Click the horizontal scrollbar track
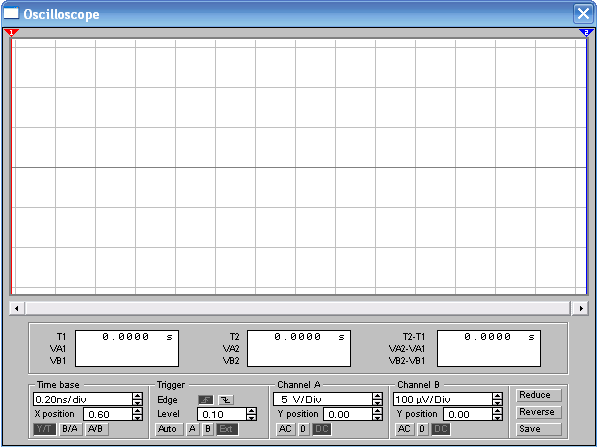 [298, 308]
